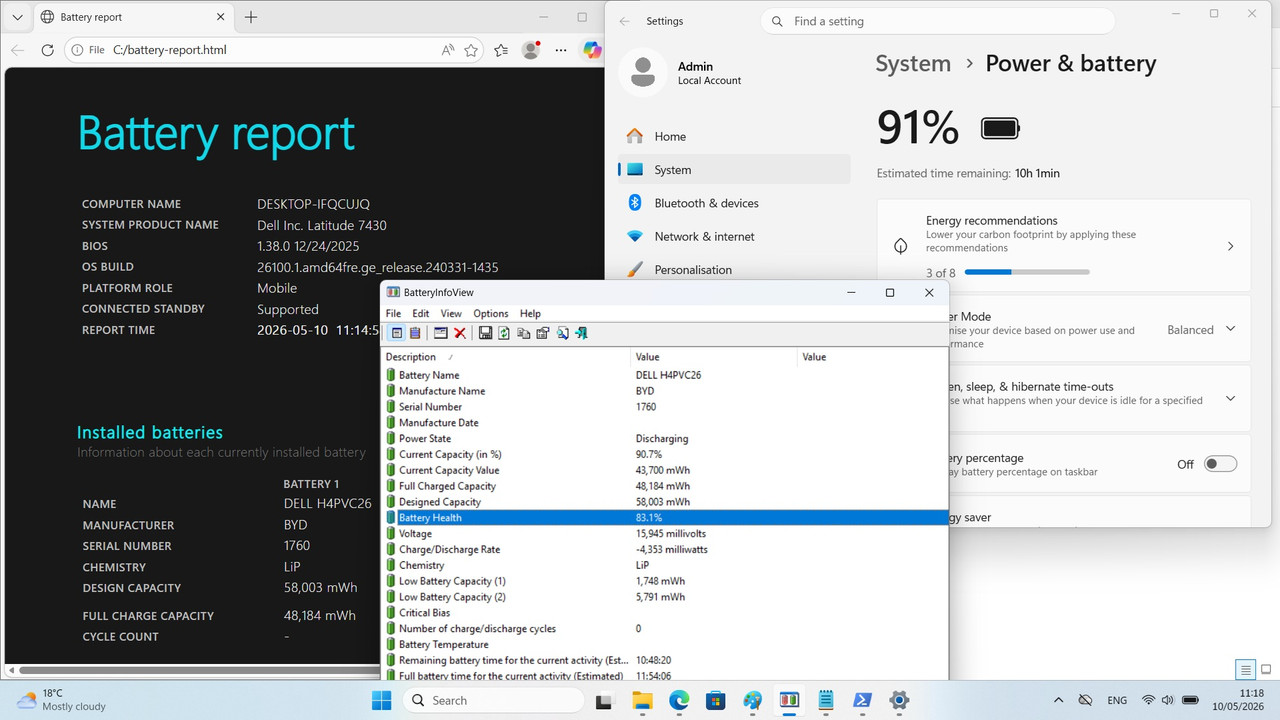Viewport: 1280px width, 720px height.
Task: Open the Favorites list icon in Edge
Action: point(501,50)
